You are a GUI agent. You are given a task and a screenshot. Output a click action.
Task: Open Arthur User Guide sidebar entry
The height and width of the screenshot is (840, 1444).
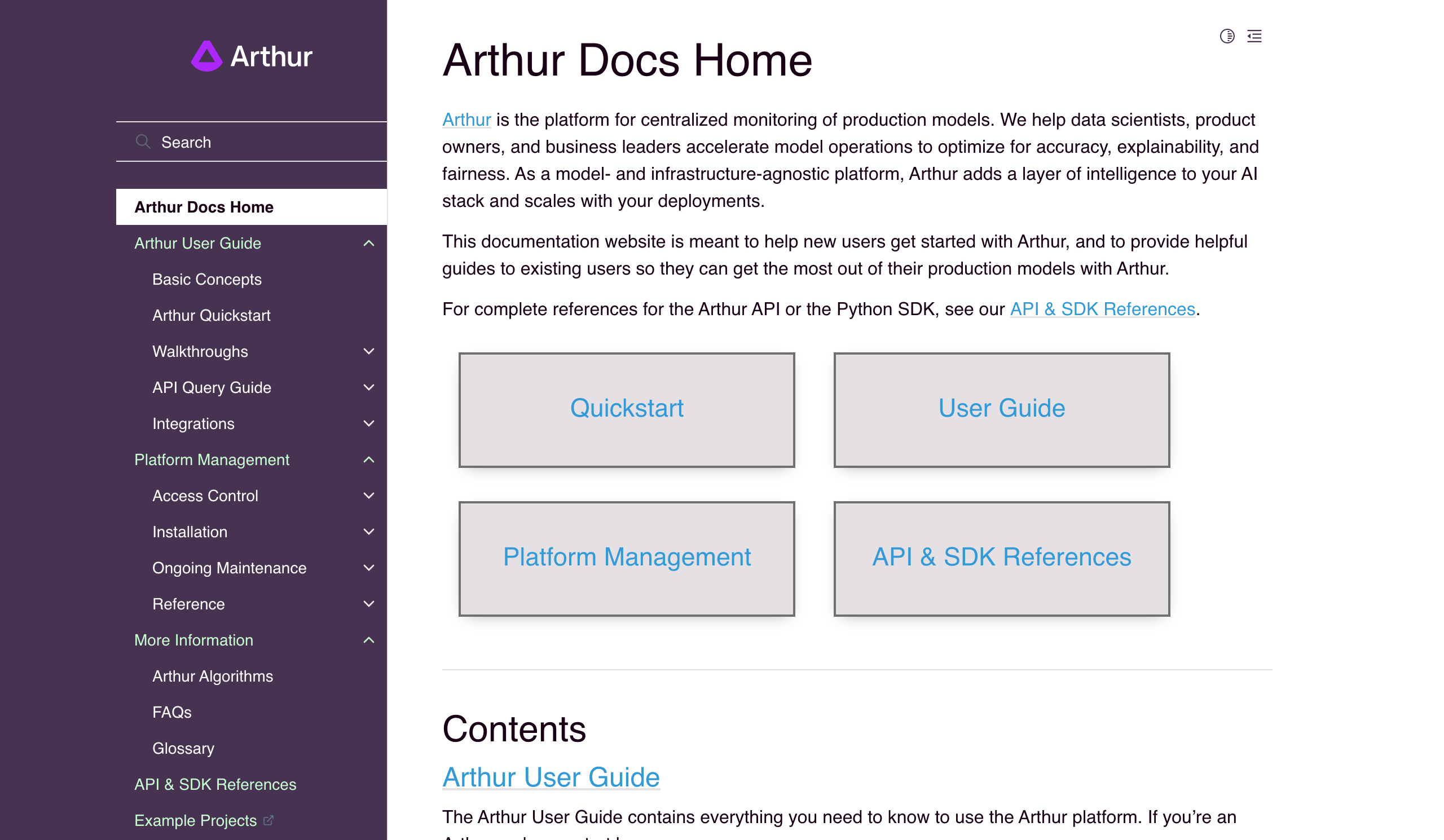197,244
